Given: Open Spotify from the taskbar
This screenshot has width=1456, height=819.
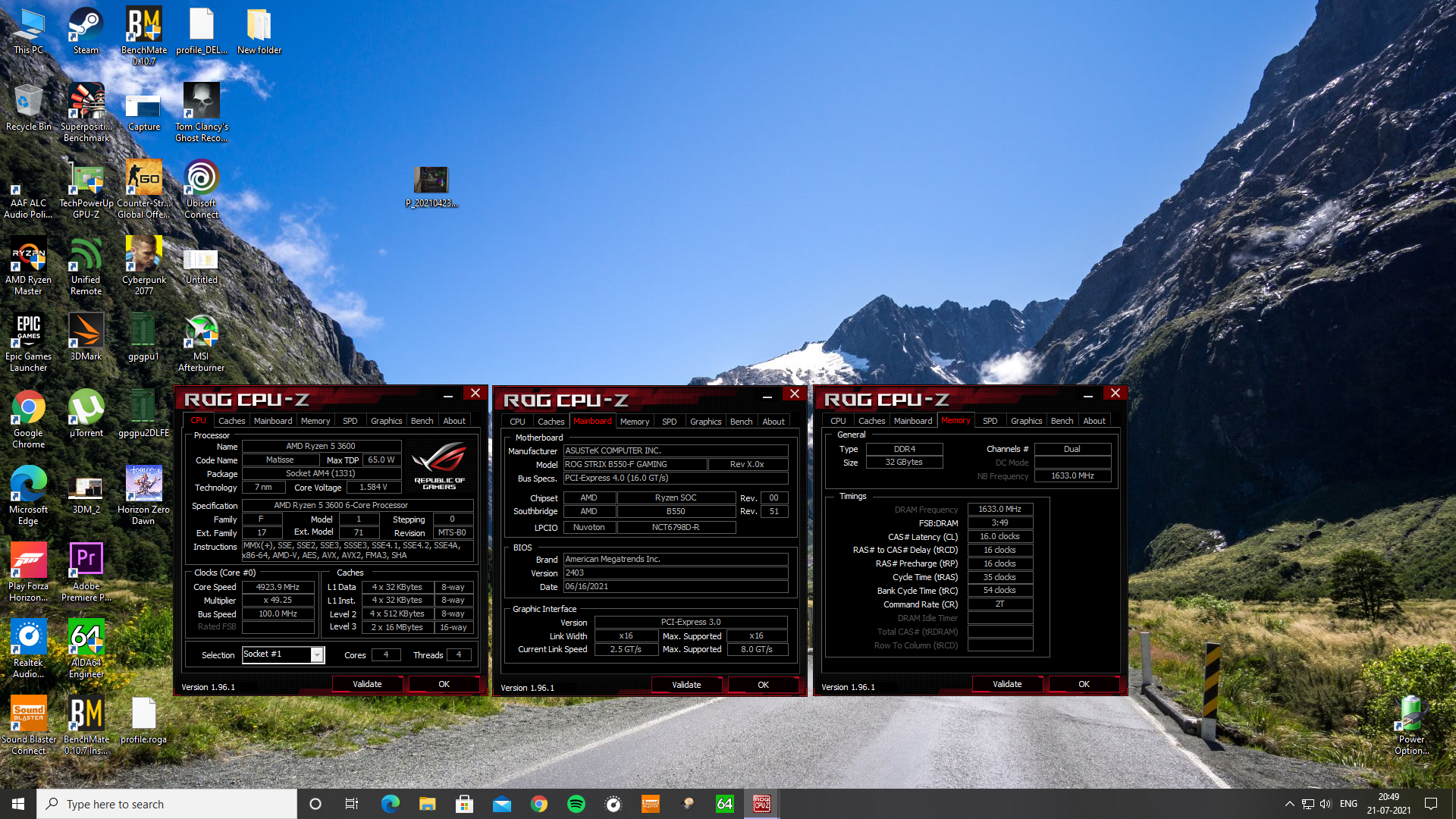Looking at the screenshot, I should [576, 804].
